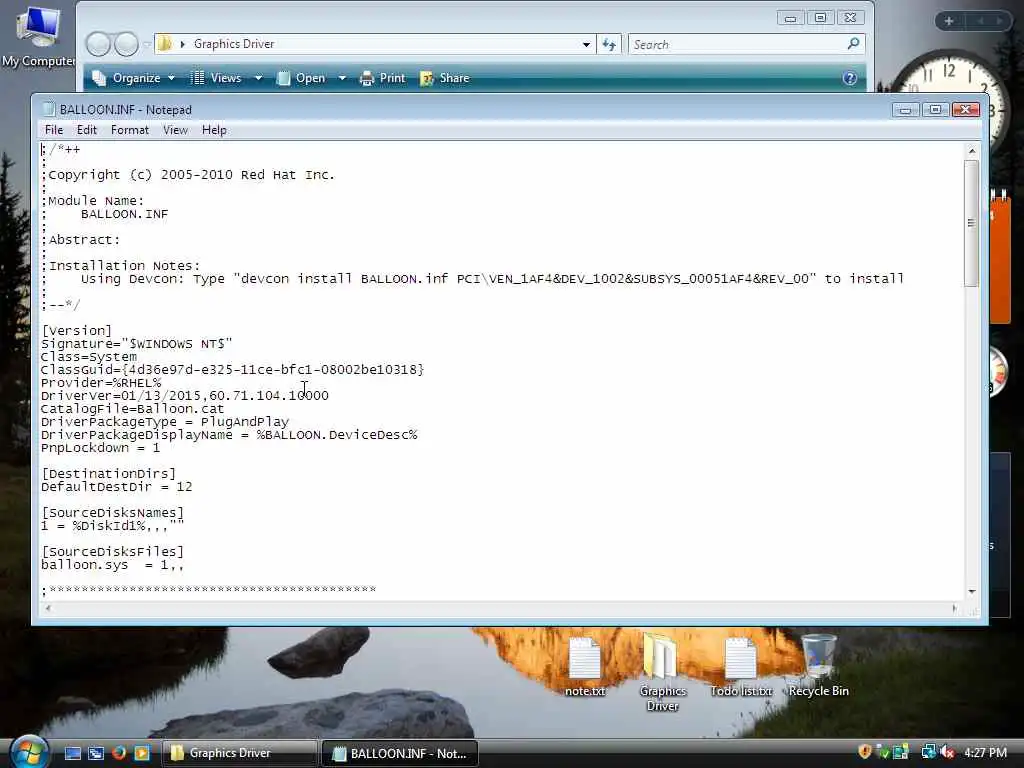Viewport: 1024px width, 768px height.
Task: Click Notepad vertical scrollbar down arrow
Action: point(972,592)
